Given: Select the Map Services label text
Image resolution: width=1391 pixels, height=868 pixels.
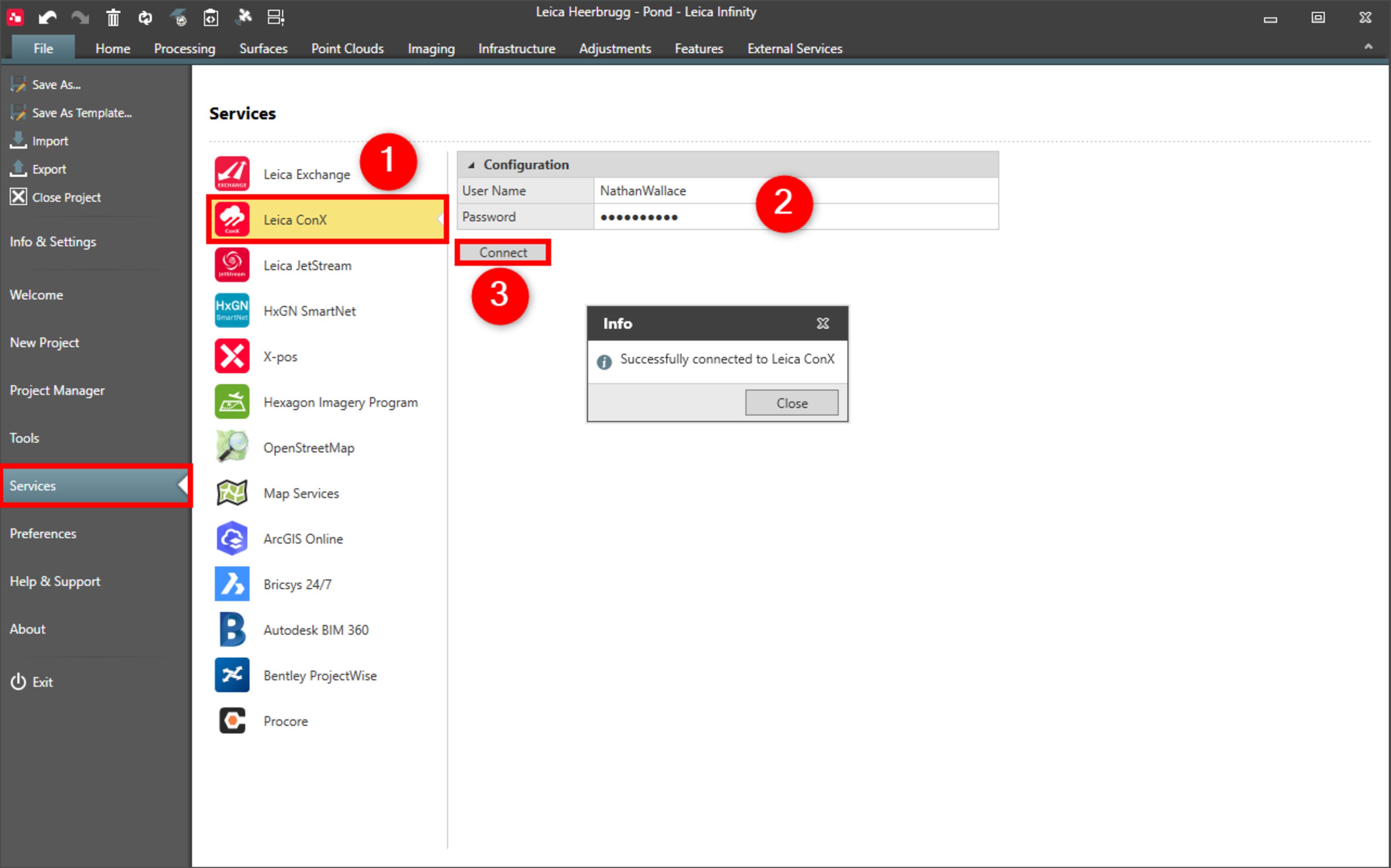Looking at the screenshot, I should tap(301, 493).
